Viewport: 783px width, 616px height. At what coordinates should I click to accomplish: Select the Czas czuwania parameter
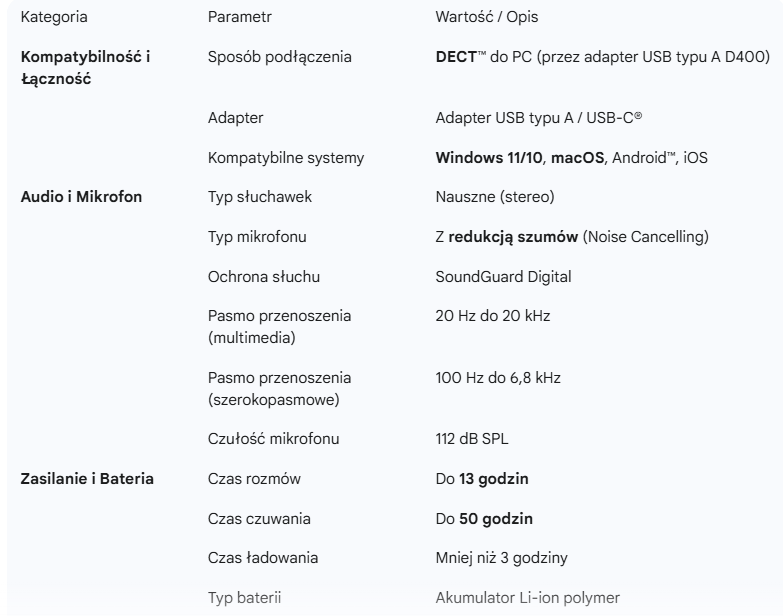coord(259,519)
